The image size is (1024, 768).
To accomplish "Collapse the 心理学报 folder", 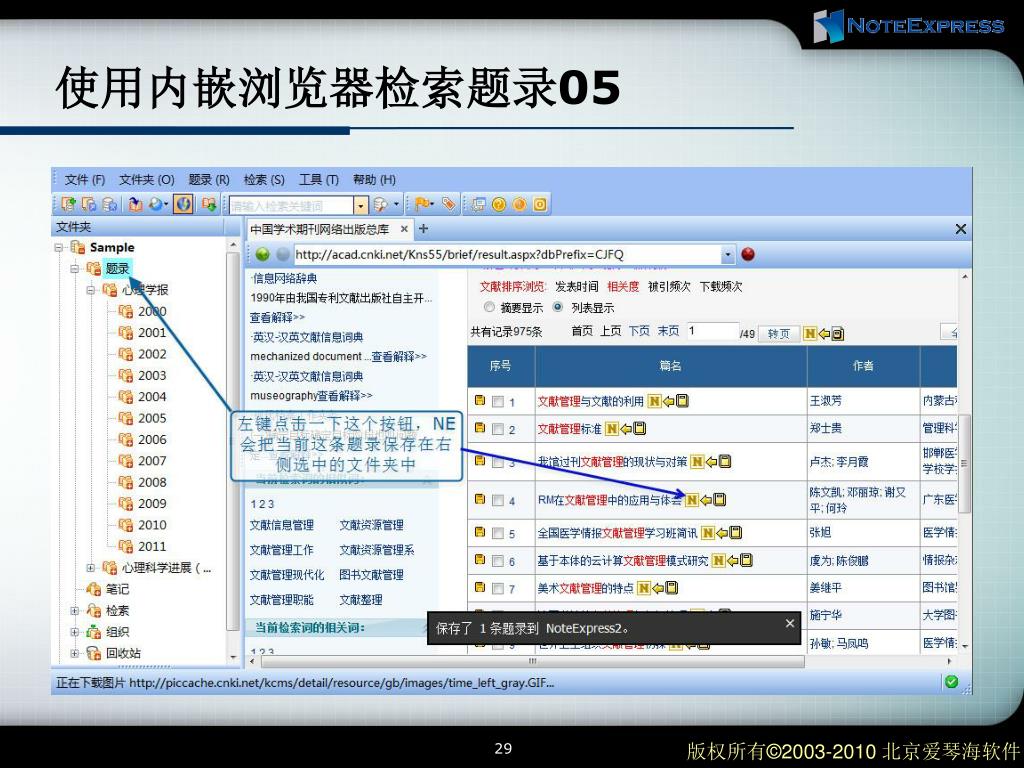I will [91, 290].
